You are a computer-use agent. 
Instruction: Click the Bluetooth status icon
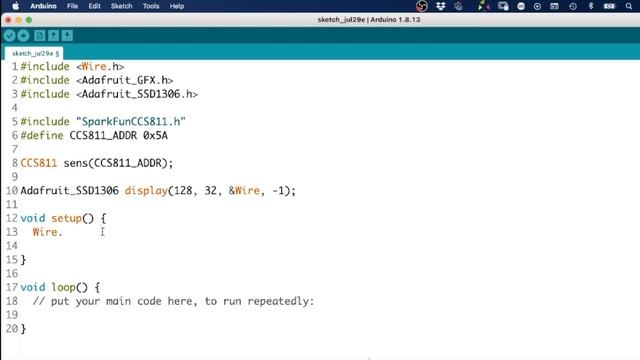click(x=591, y=6)
